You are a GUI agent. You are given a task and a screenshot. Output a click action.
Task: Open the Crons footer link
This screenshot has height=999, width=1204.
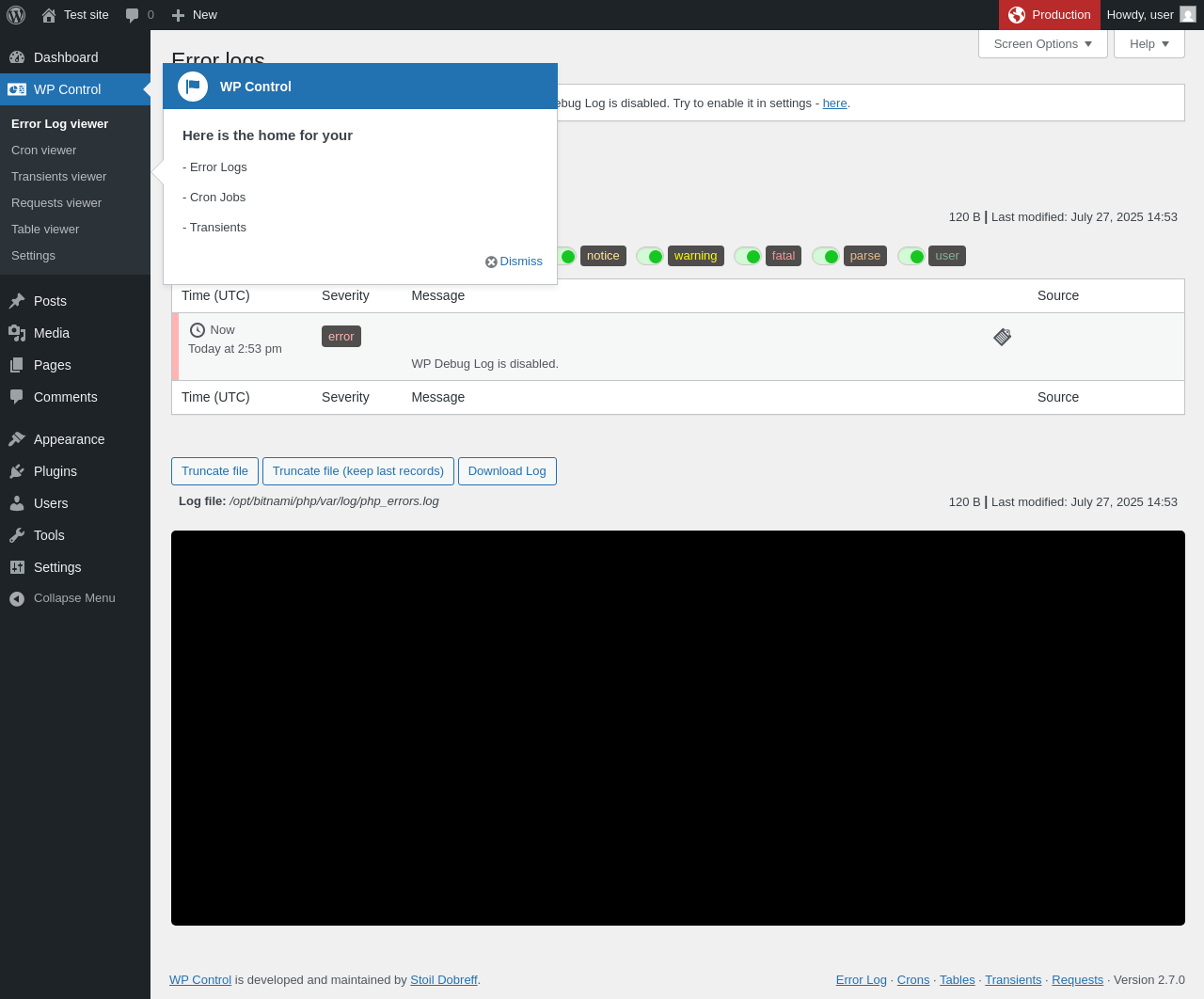913,980
